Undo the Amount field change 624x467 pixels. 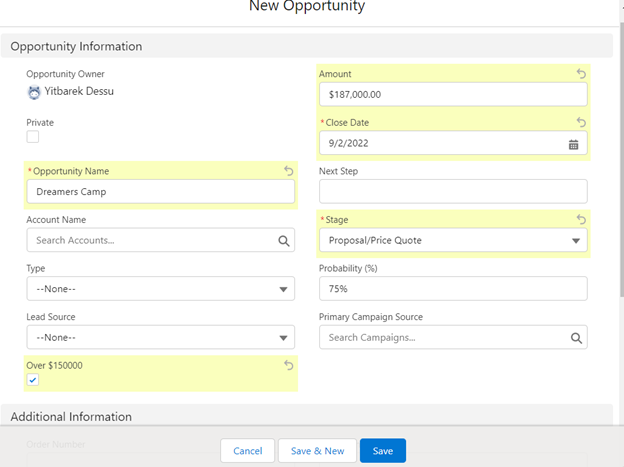pyautogui.click(x=581, y=74)
